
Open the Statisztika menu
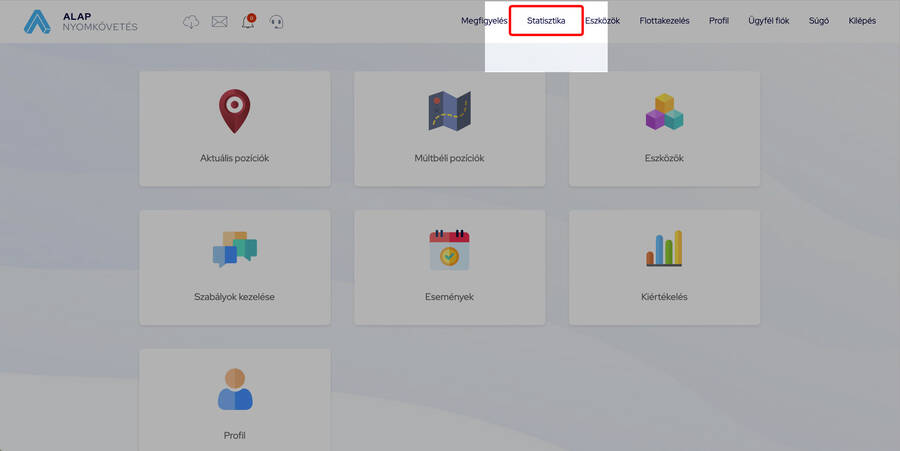546,21
